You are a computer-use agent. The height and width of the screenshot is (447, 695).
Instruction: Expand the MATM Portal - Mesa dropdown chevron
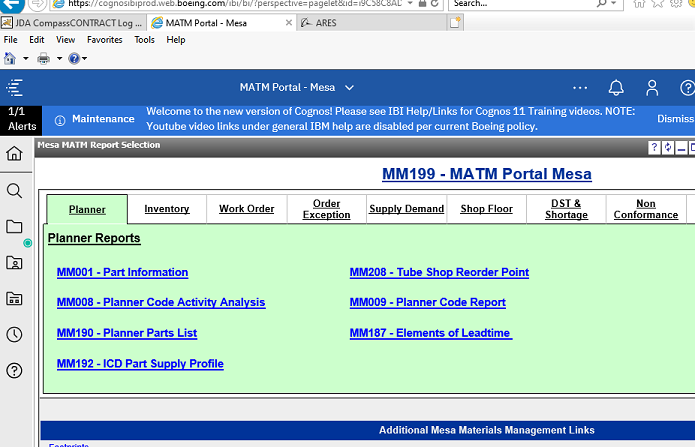coord(349,88)
